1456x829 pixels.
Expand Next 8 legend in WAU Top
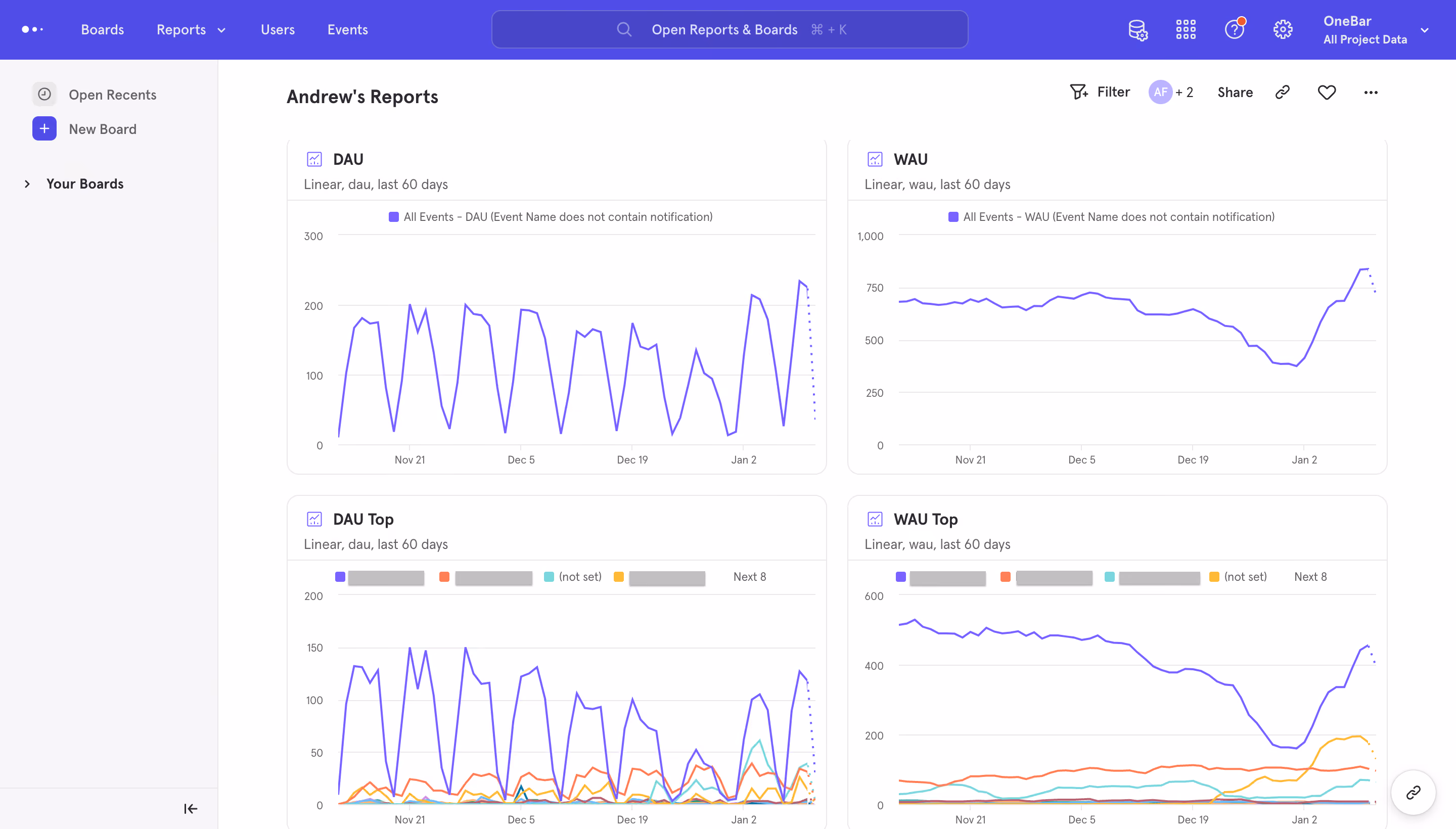(x=1310, y=577)
